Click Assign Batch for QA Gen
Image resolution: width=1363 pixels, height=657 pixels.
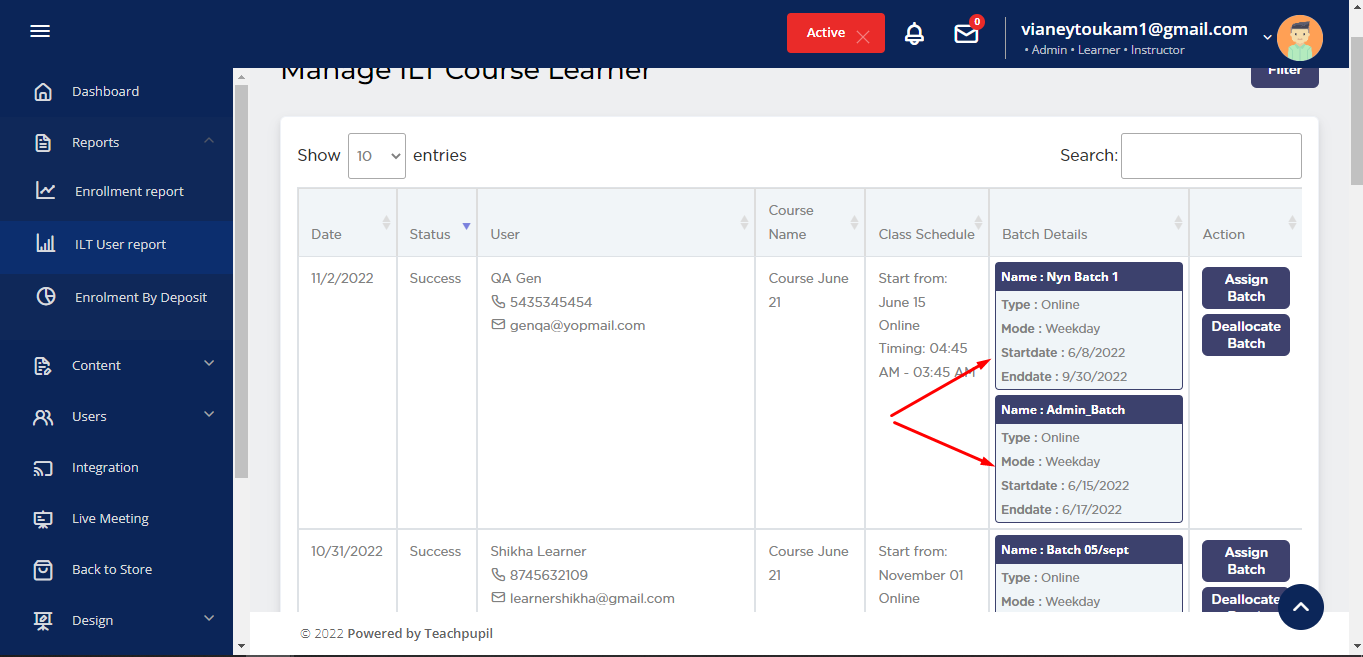pos(1245,288)
